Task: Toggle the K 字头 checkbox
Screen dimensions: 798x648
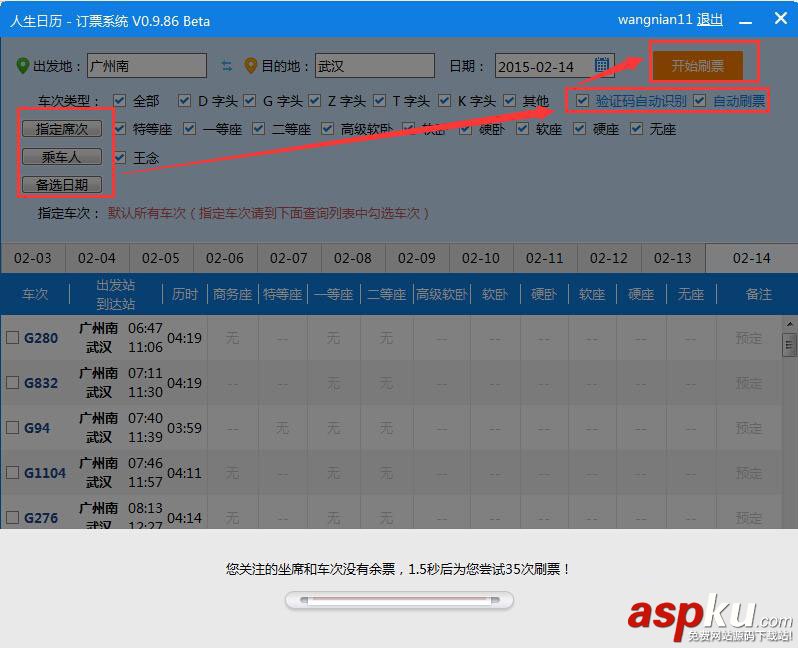Action: 444,101
